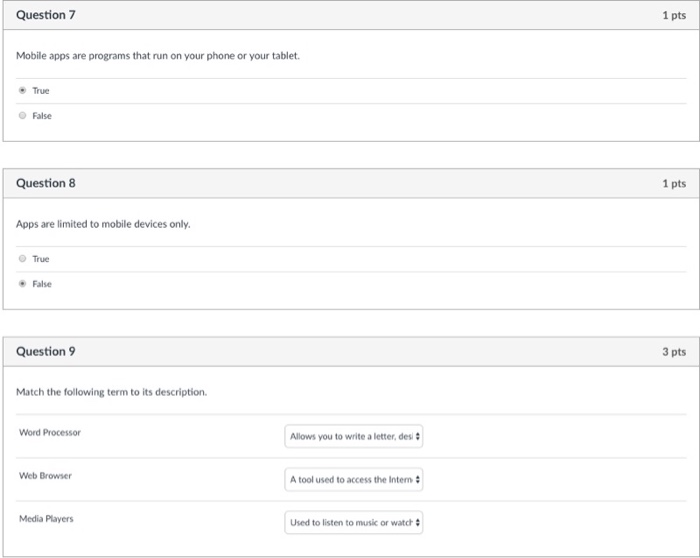Click the 'False' label text in Question 7
Image resolution: width=700 pixels, height=558 pixels.
pyautogui.click(x=42, y=116)
